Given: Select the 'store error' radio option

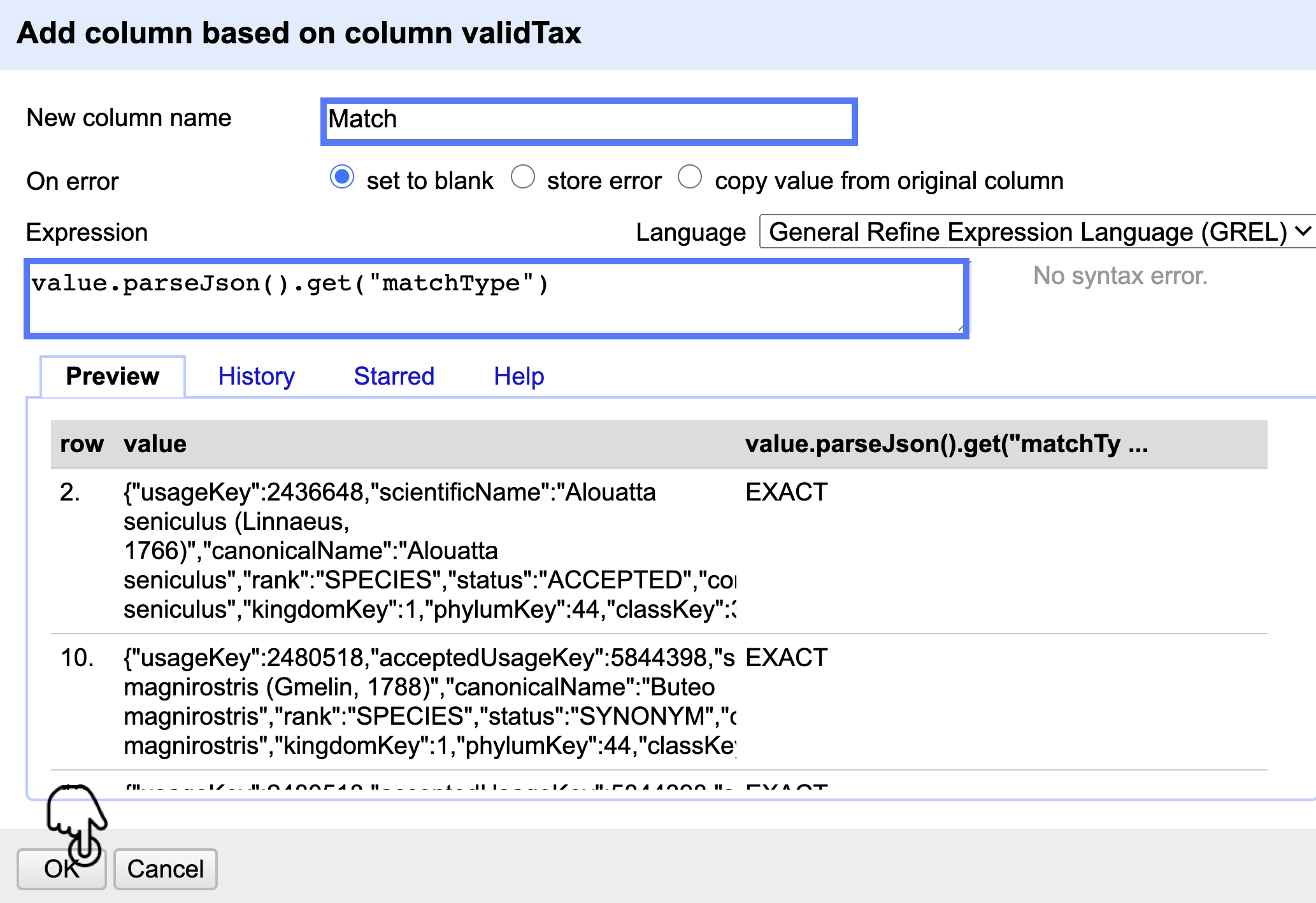Looking at the screenshot, I should click(523, 177).
